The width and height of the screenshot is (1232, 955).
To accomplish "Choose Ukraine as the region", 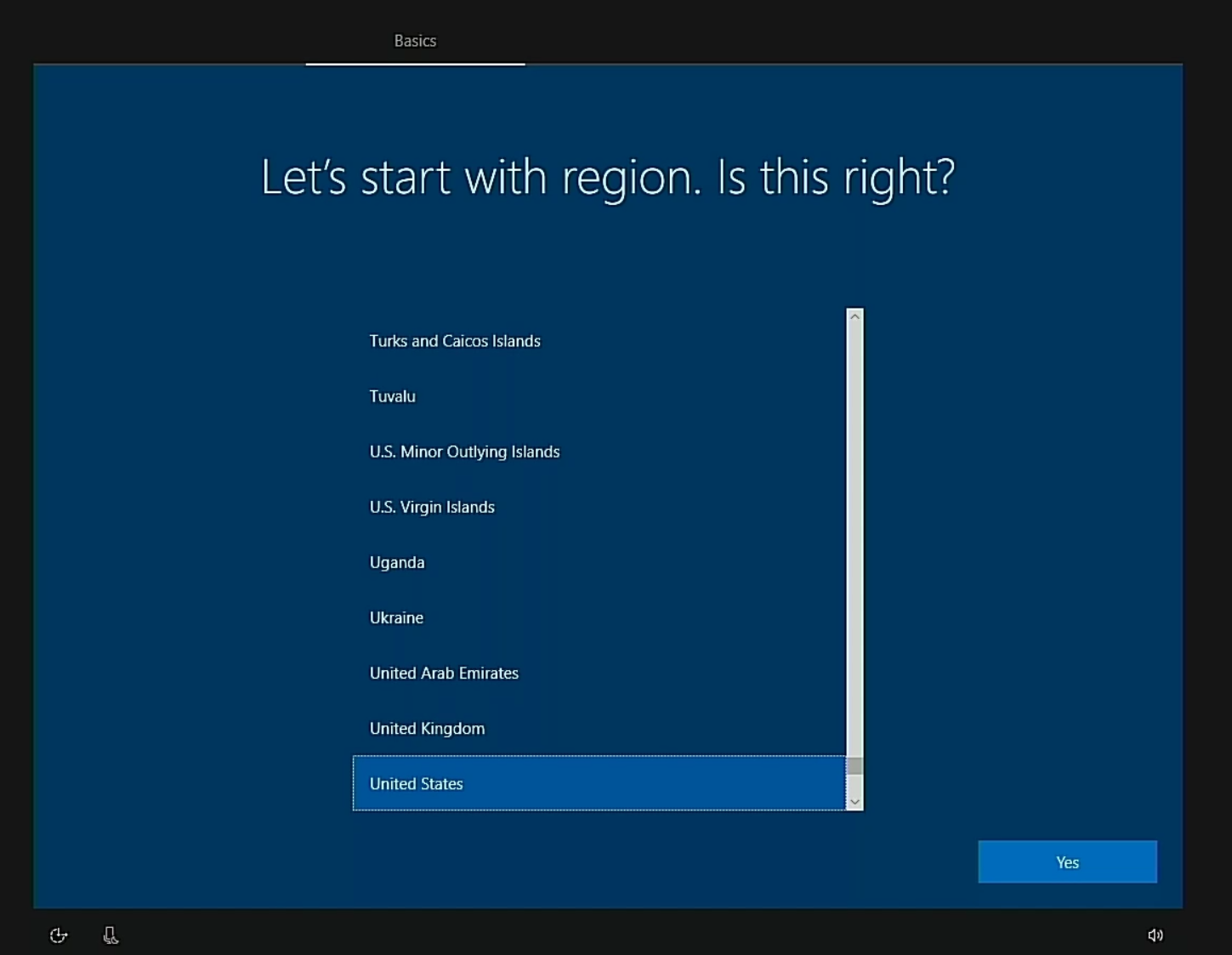I will (396, 617).
